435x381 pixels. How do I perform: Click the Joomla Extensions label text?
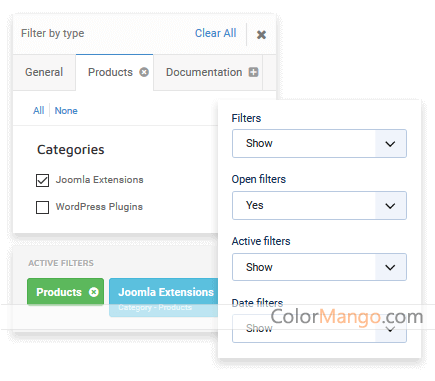pos(99,180)
